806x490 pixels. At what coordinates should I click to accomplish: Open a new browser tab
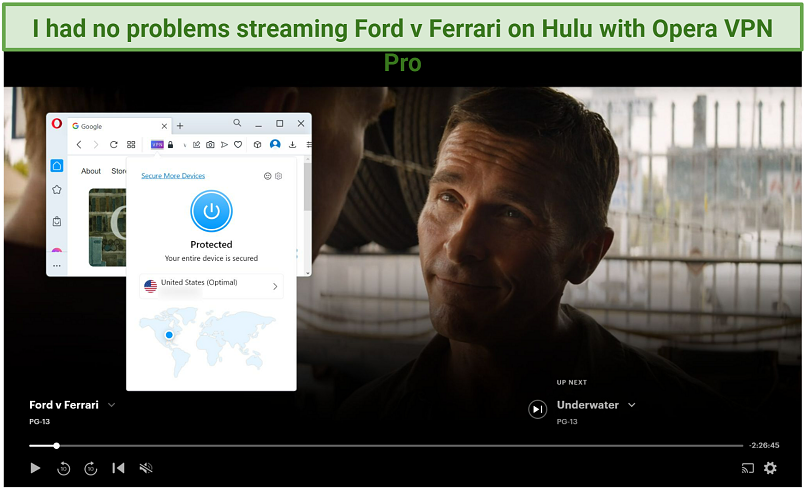point(180,126)
